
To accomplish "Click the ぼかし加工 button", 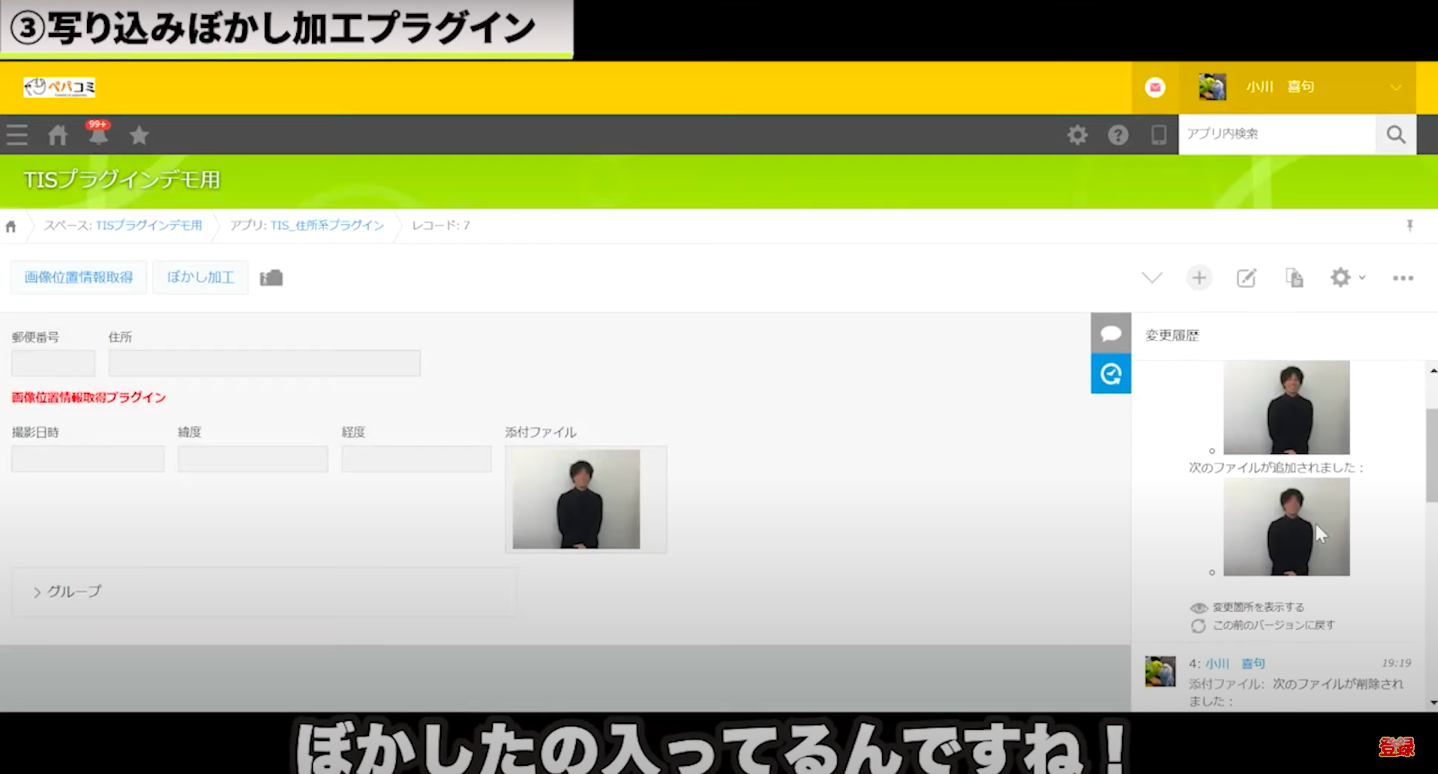I will (200, 277).
